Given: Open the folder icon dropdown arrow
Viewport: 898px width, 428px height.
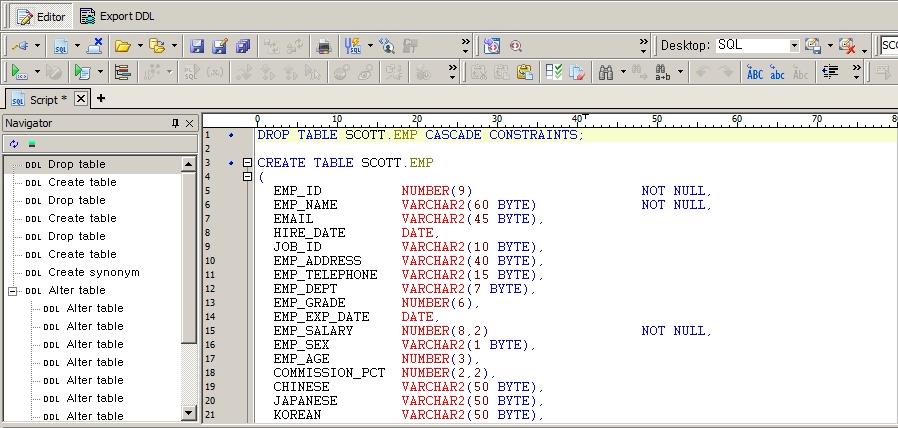Looking at the screenshot, I should [138, 46].
